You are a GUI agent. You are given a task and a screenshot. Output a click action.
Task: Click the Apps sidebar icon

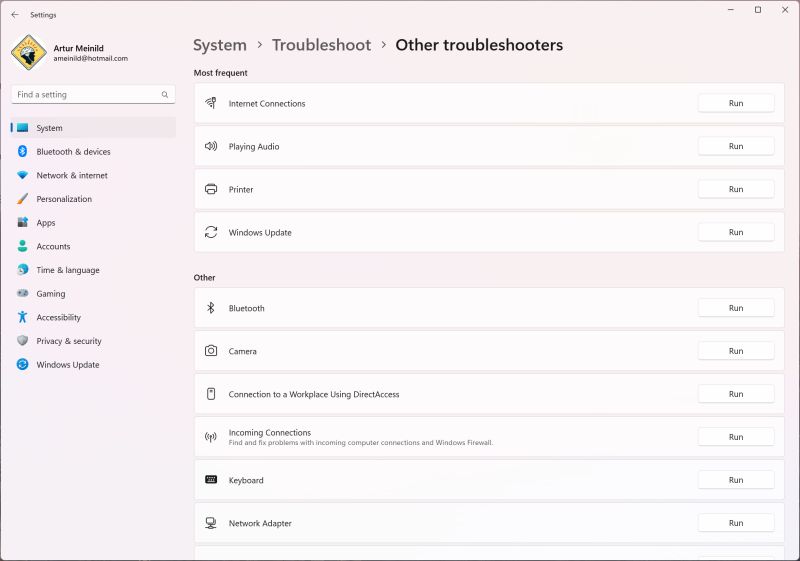(22, 222)
